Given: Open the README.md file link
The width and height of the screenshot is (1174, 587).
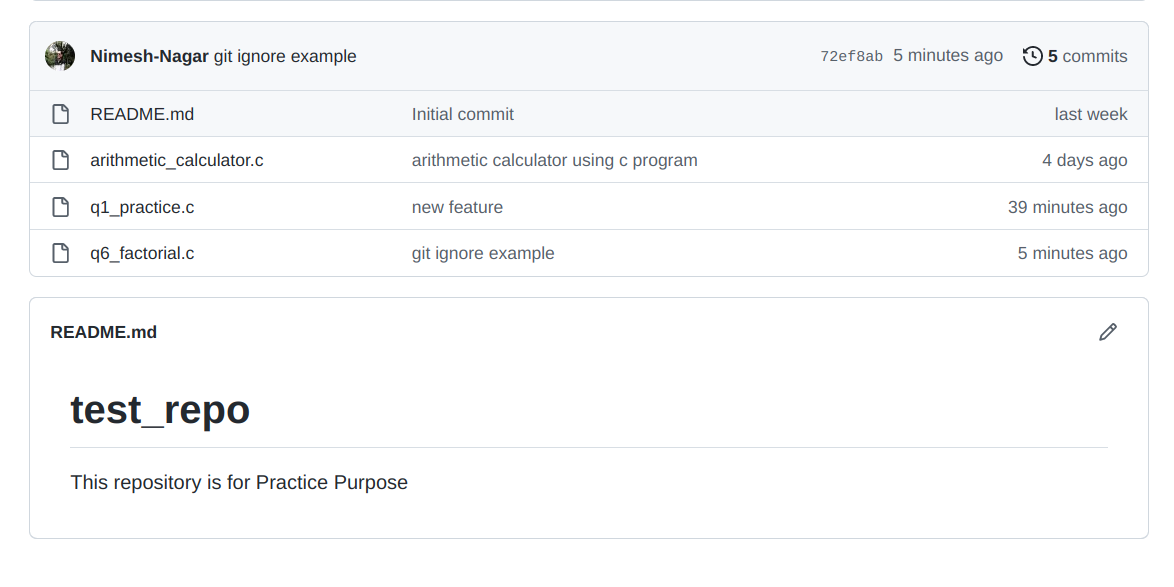Looking at the screenshot, I should coord(142,114).
